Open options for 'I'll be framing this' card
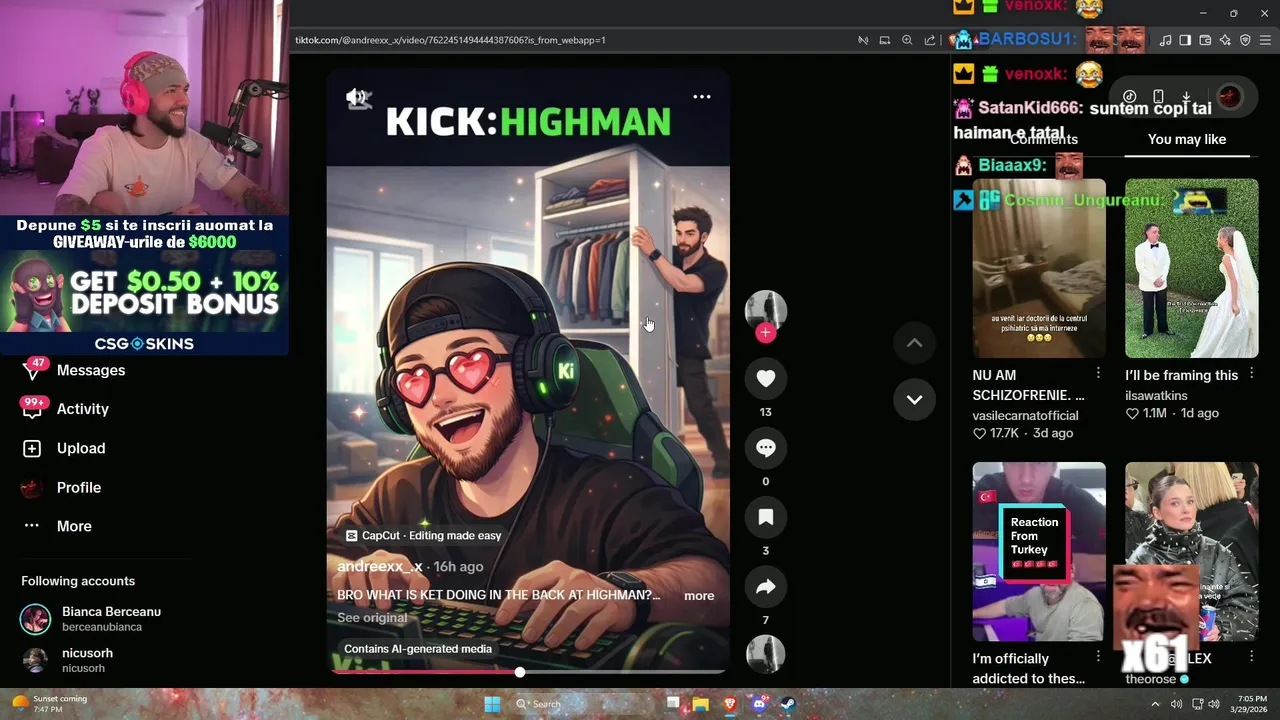This screenshot has height=720, width=1280. point(1251,373)
